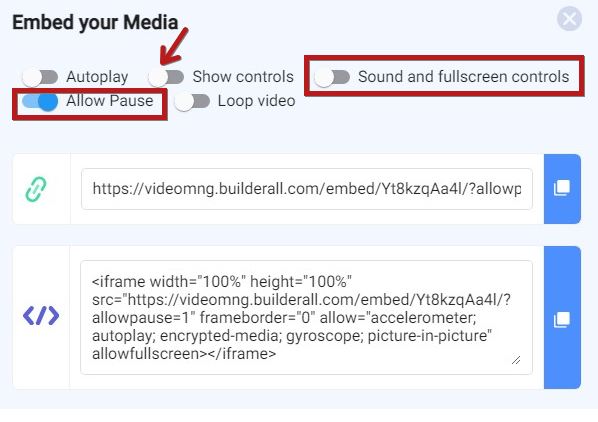This screenshot has height=422, width=598.
Task: Copy the iframe embed code
Action: (x=562, y=317)
